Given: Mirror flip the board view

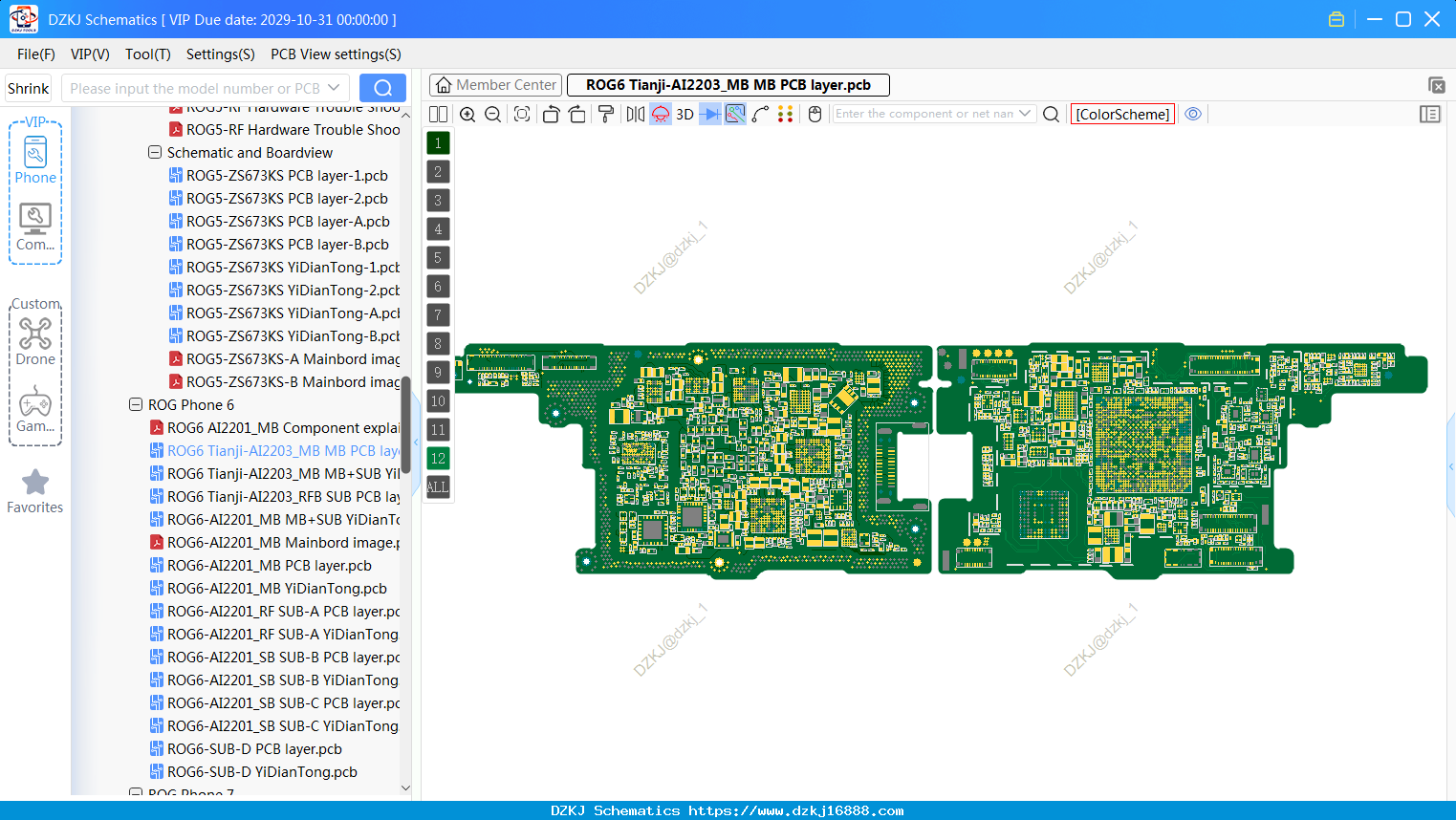Looking at the screenshot, I should point(636,114).
